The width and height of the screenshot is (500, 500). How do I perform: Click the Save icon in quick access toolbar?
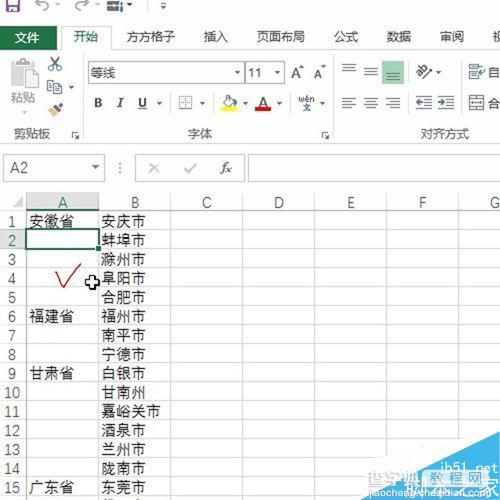tap(13, 5)
